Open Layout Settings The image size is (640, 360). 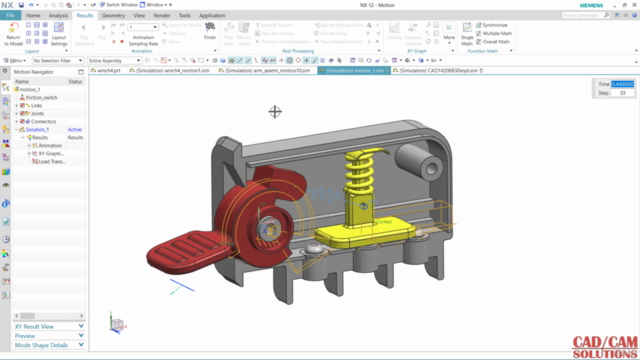pyautogui.click(x=59, y=34)
